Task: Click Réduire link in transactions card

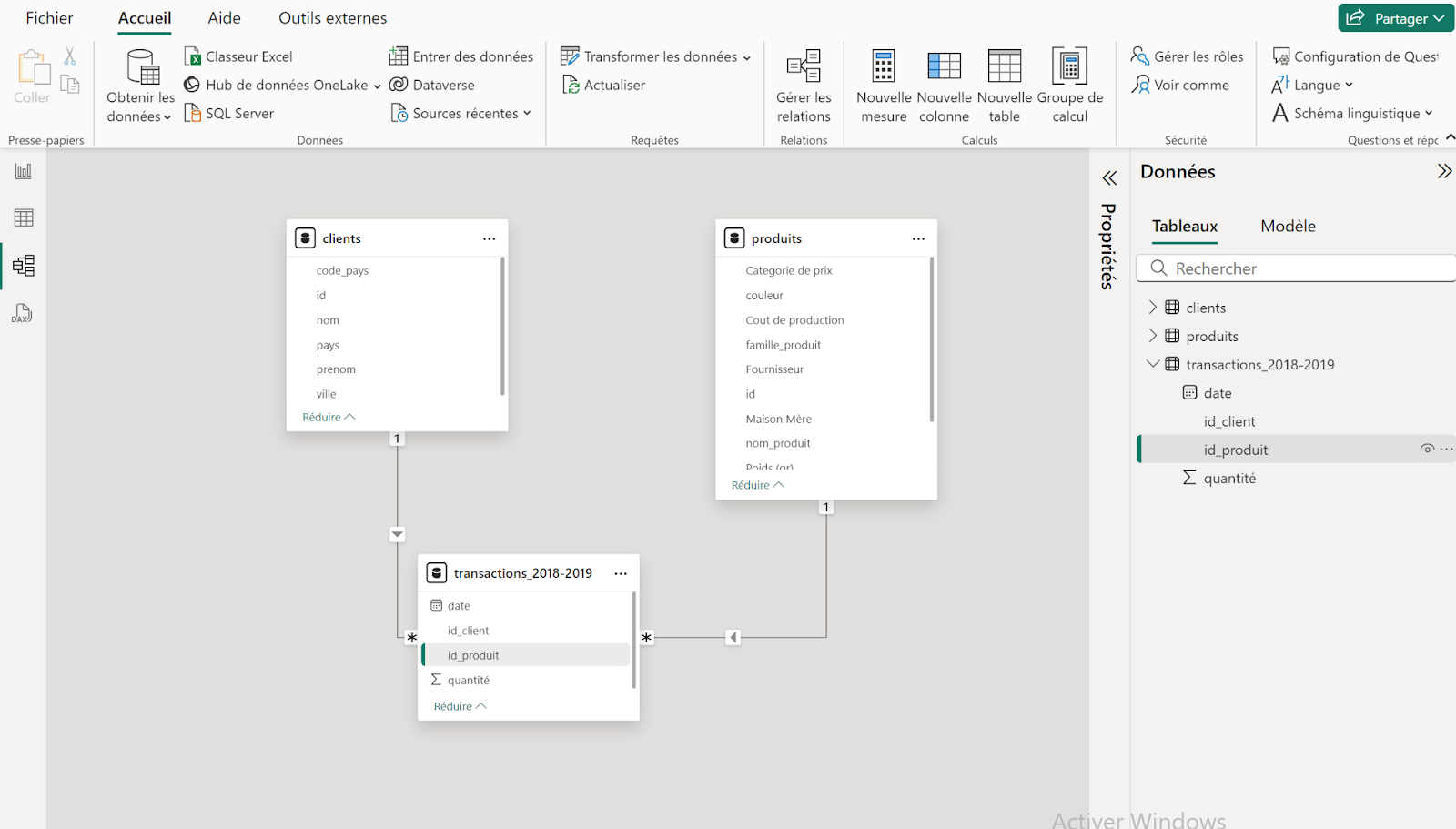Action: 460,706
